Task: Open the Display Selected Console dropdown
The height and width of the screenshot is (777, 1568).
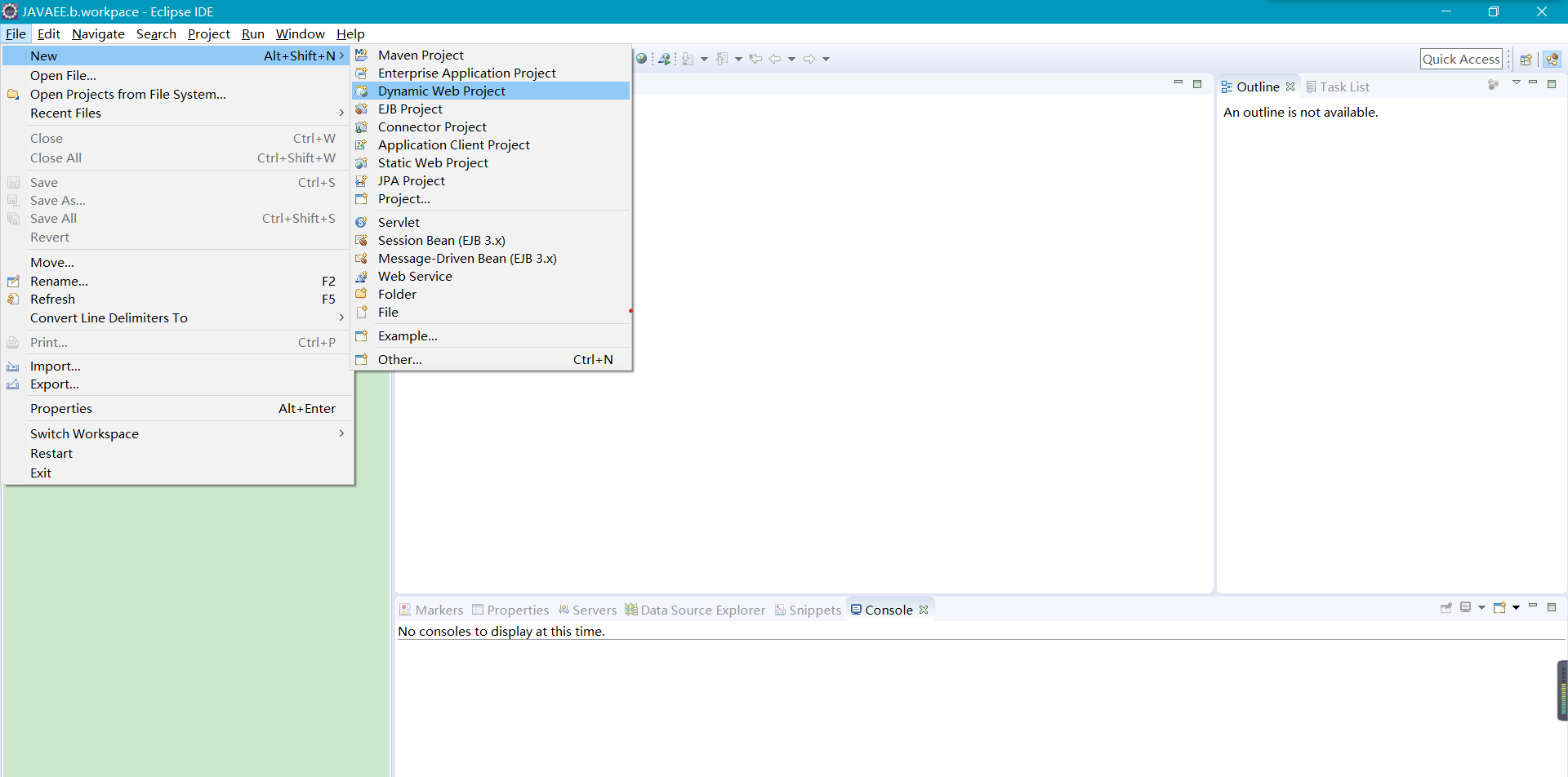Action: [1481, 608]
